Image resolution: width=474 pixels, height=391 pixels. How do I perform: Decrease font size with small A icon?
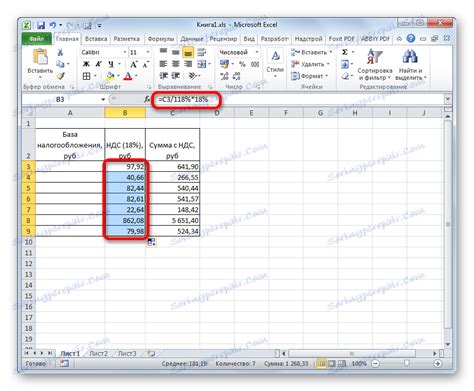click(x=145, y=65)
